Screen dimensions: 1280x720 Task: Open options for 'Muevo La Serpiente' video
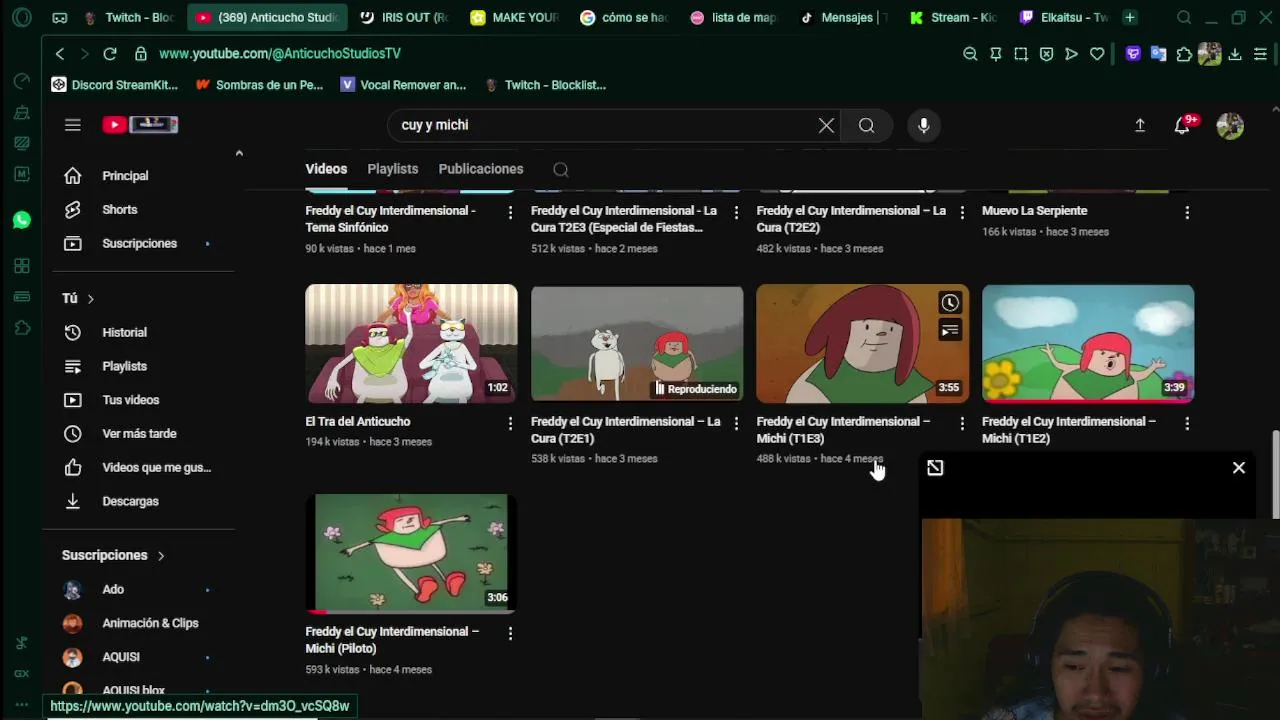pyautogui.click(x=1187, y=213)
